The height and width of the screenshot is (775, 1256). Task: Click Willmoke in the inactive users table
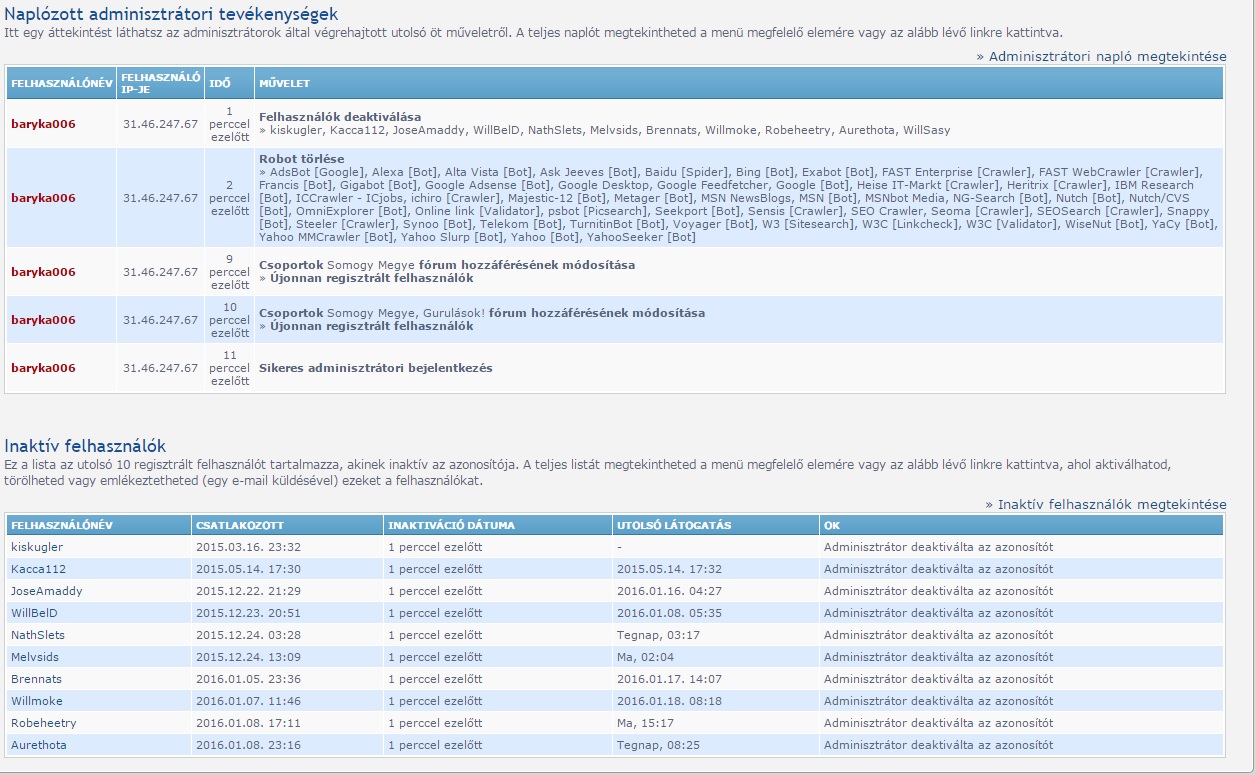37,701
